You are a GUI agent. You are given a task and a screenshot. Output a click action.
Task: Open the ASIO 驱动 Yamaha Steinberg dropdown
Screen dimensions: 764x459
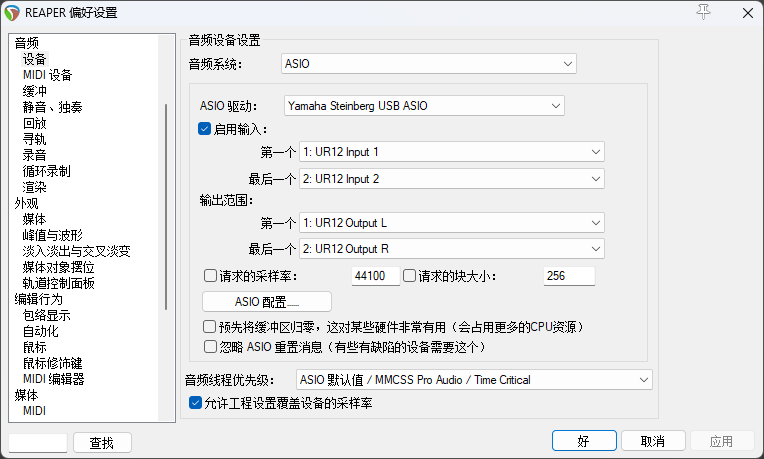click(x=424, y=105)
